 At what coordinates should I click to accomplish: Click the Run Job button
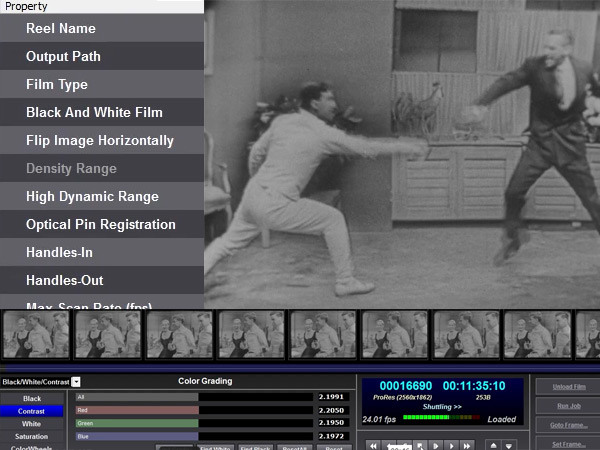click(568, 406)
